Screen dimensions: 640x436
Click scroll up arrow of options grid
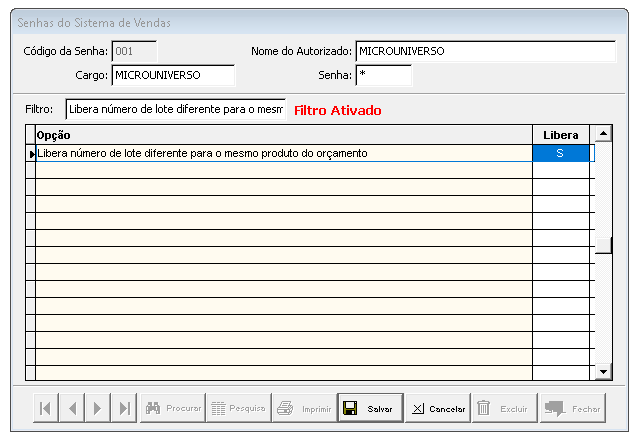click(x=603, y=134)
